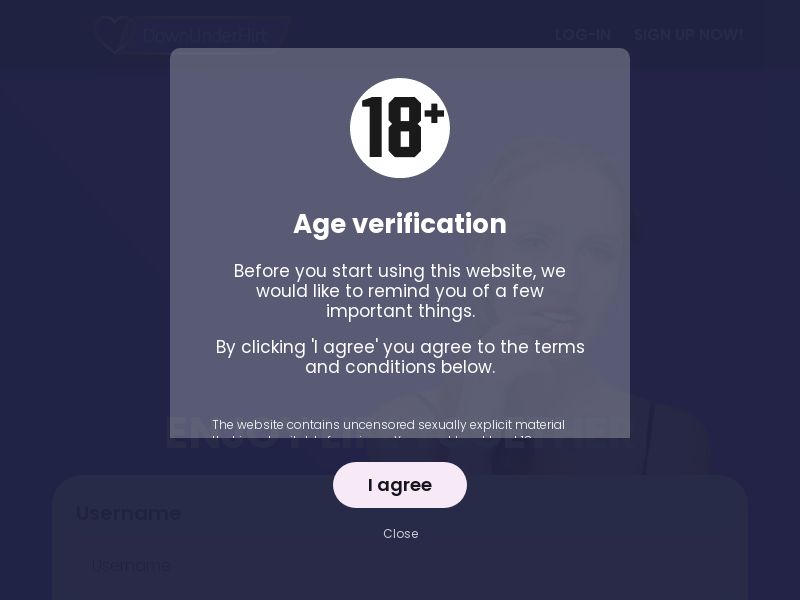Click the 18+ age badge icon
The width and height of the screenshot is (800, 600).
pyautogui.click(x=400, y=128)
